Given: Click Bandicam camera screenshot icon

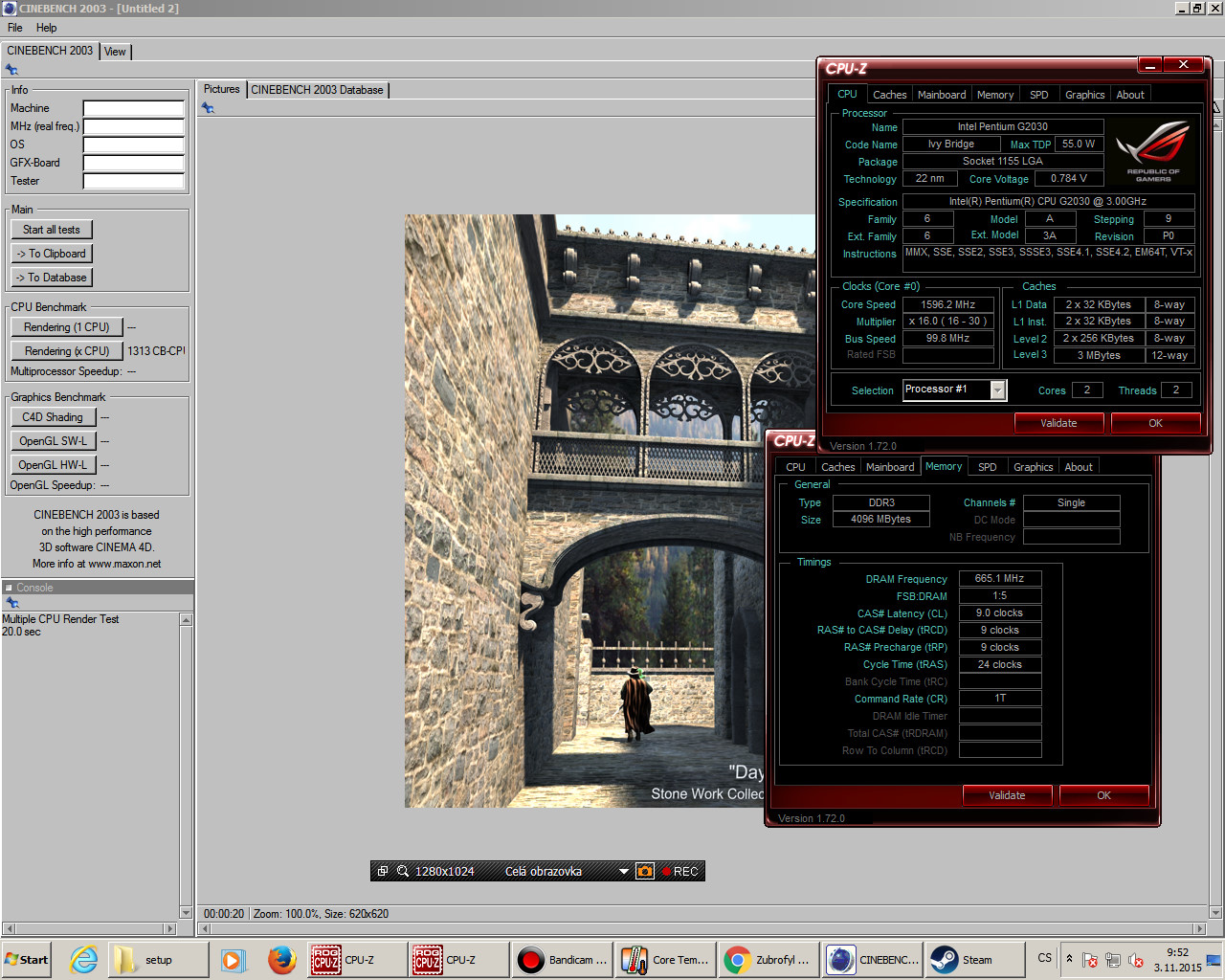Looking at the screenshot, I should pyautogui.click(x=645, y=871).
